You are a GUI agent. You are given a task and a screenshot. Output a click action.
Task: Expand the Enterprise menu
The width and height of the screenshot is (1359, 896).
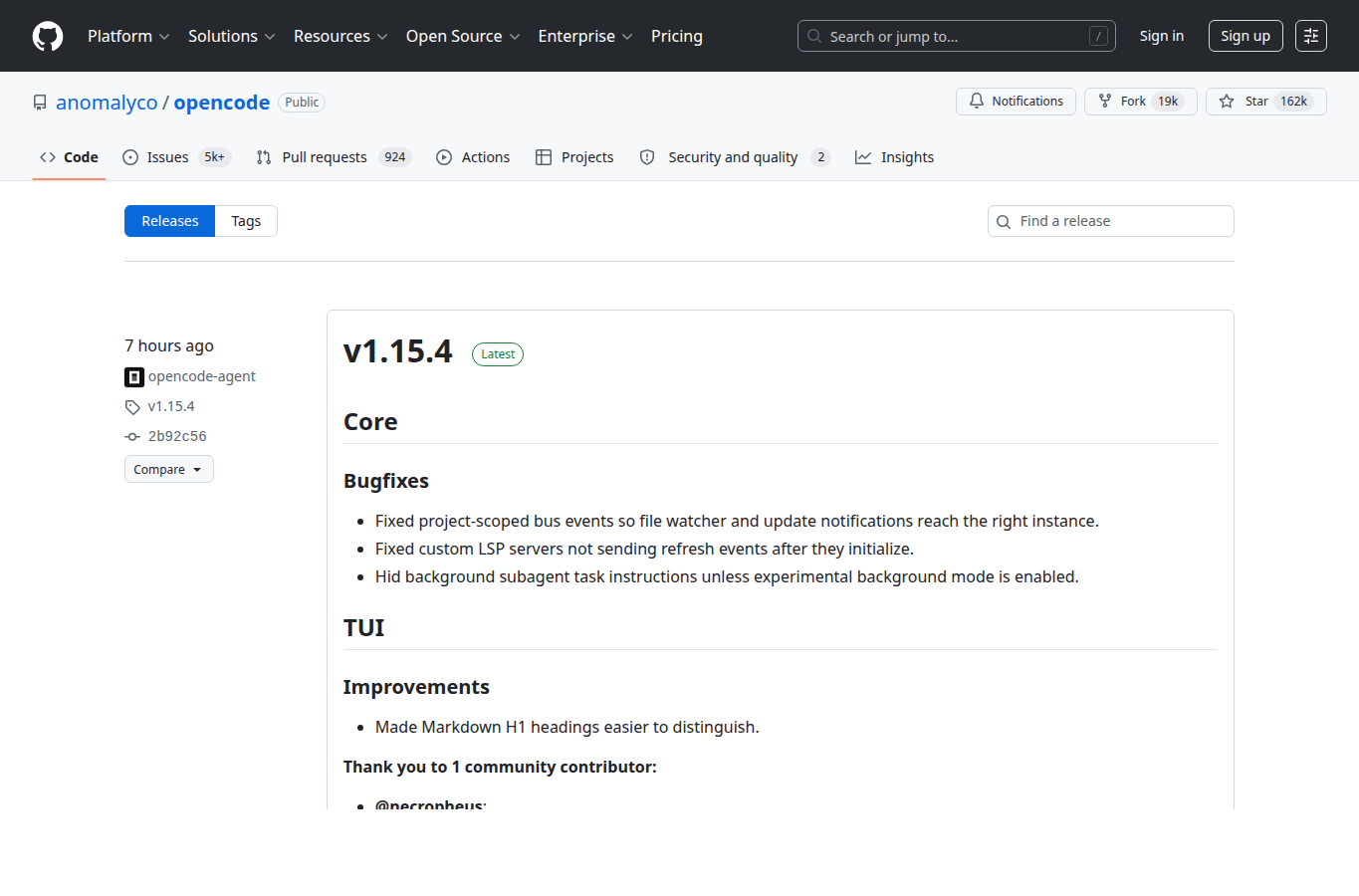pyautogui.click(x=585, y=36)
